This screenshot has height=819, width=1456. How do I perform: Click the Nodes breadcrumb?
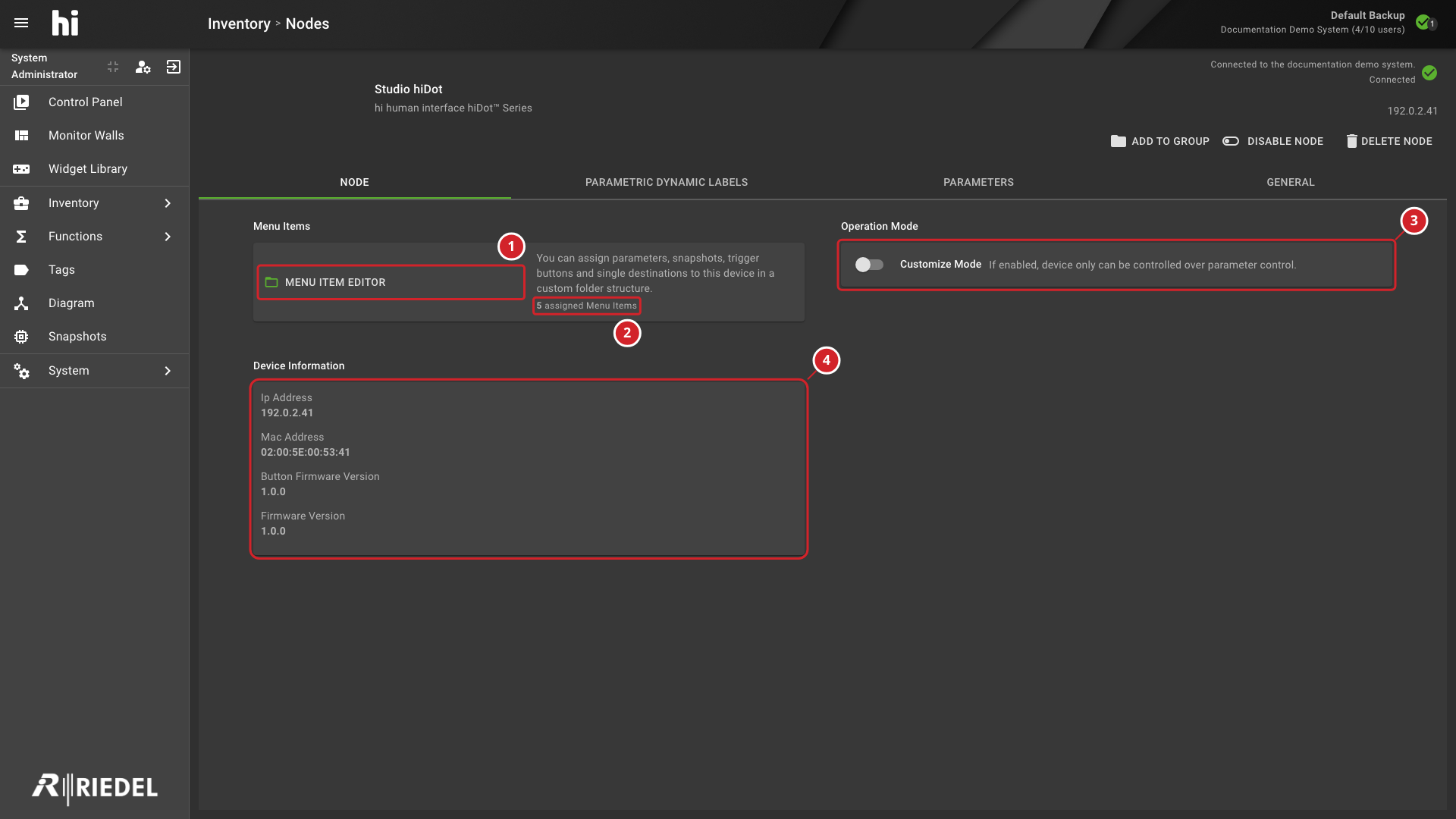tap(307, 24)
